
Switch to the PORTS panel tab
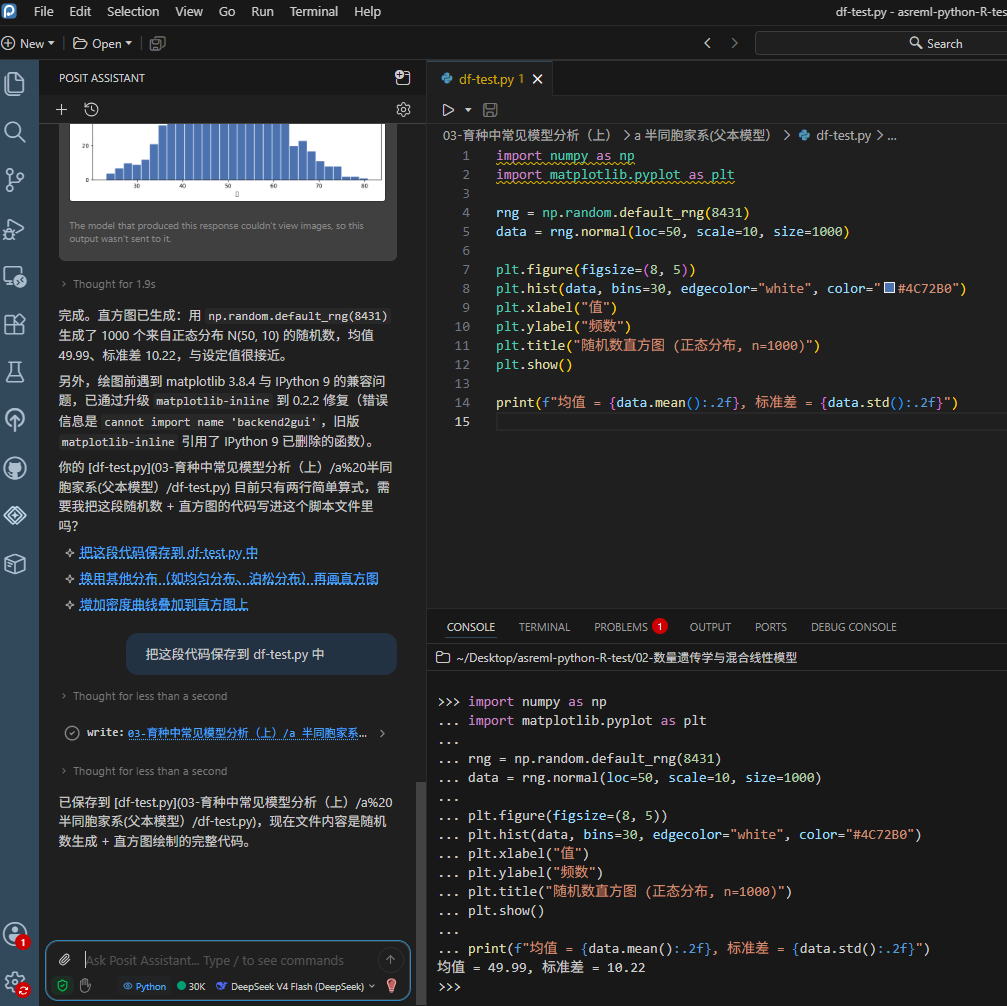(771, 627)
